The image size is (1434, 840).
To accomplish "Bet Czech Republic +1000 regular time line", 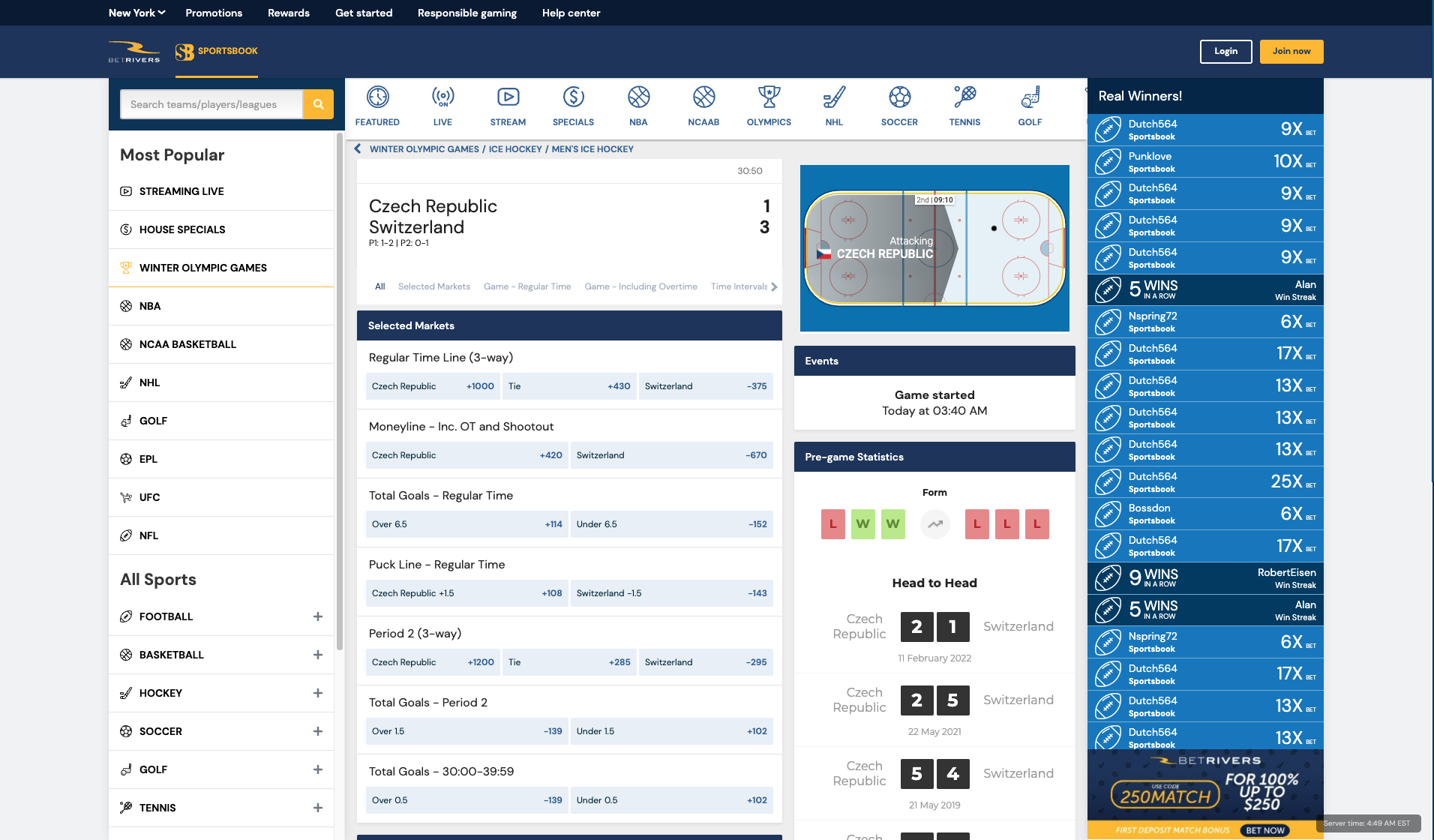I will pyautogui.click(x=433, y=386).
